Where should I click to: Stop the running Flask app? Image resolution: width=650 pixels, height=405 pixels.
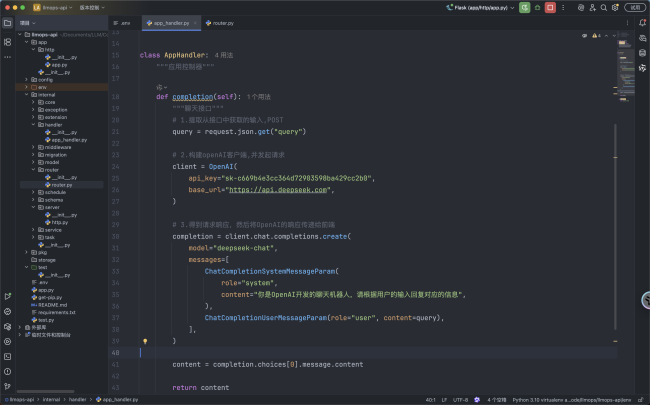551,7
